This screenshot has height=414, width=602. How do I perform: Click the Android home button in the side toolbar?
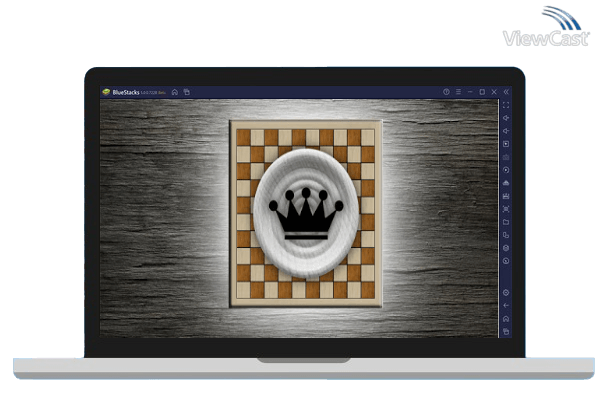pyautogui.click(x=506, y=319)
